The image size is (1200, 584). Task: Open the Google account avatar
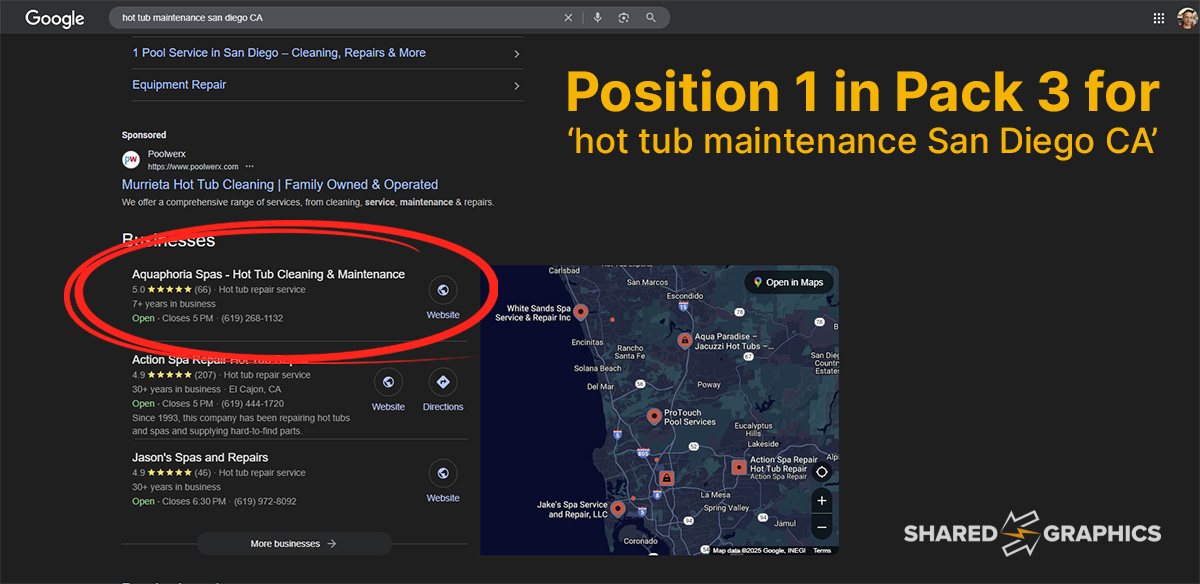click(1188, 18)
